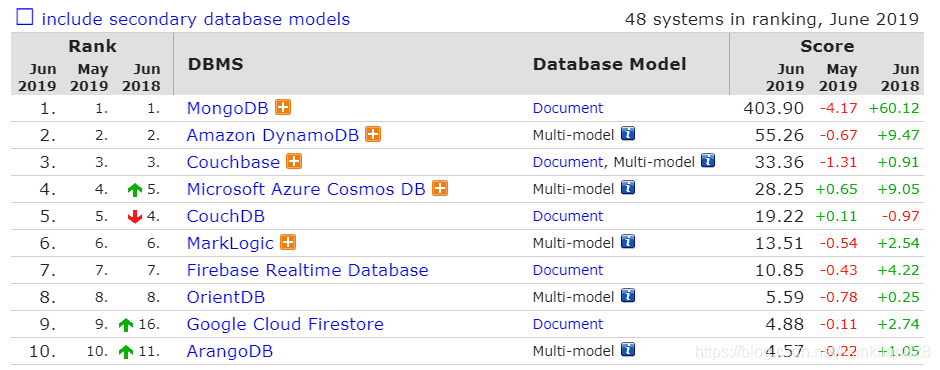This screenshot has height=370, width=940.
Task: Click the orange plus icon beside MongoDB
Action: (283, 107)
